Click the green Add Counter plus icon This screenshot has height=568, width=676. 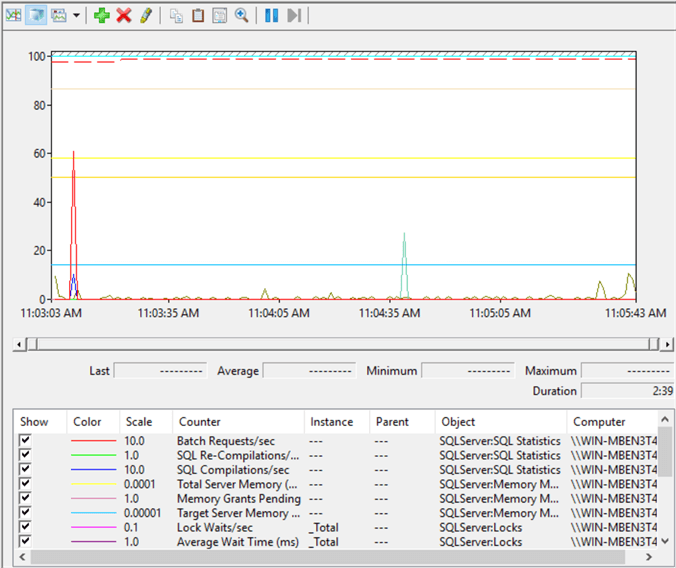102,16
